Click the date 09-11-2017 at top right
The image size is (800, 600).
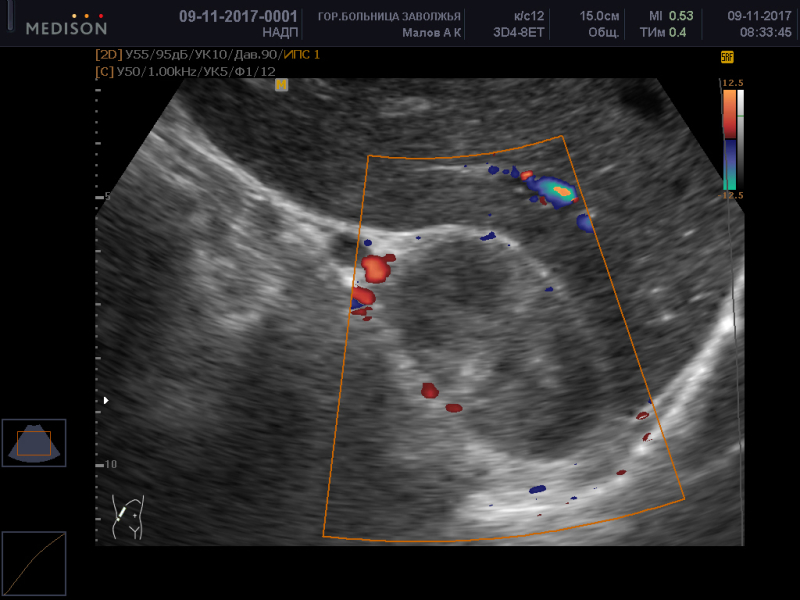(759, 16)
